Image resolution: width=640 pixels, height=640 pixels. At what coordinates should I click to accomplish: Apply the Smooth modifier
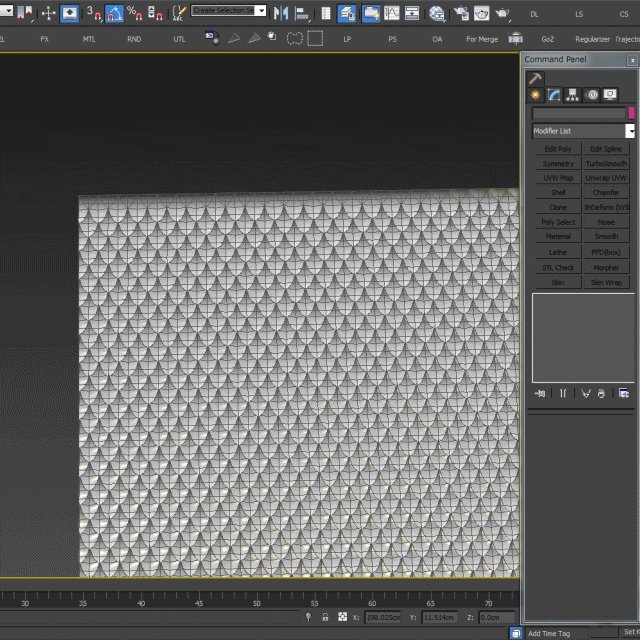tap(606, 236)
